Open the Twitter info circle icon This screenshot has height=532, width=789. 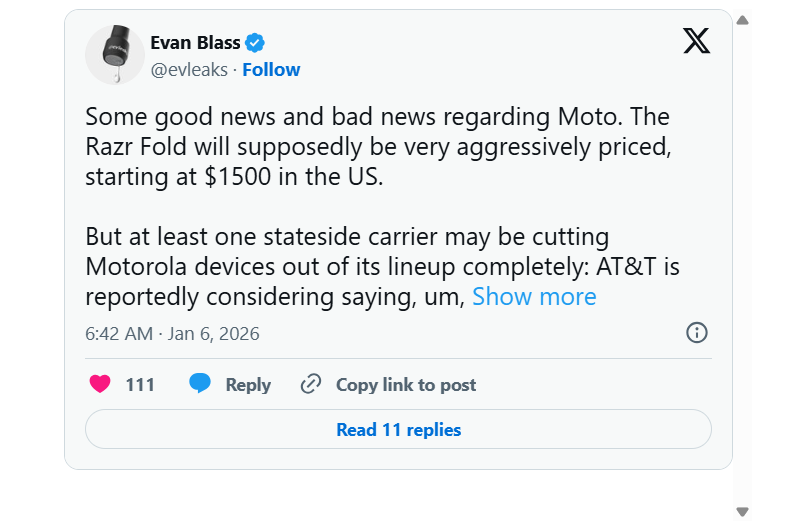pos(697,333)
